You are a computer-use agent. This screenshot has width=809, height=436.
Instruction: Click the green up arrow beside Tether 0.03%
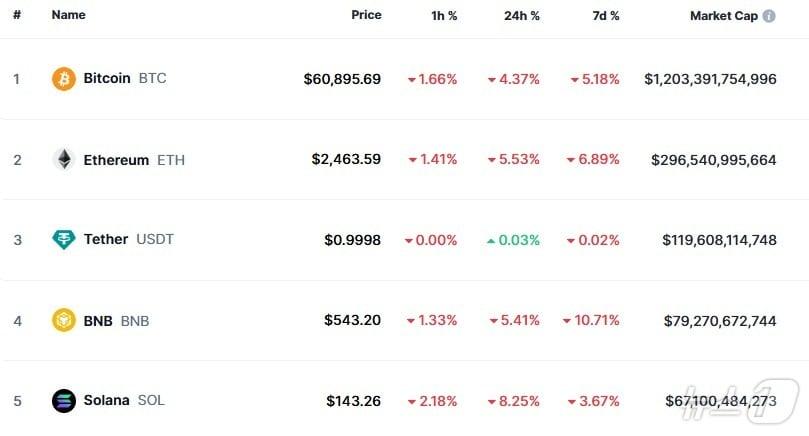pyautogui.click(x=491, y=241)
